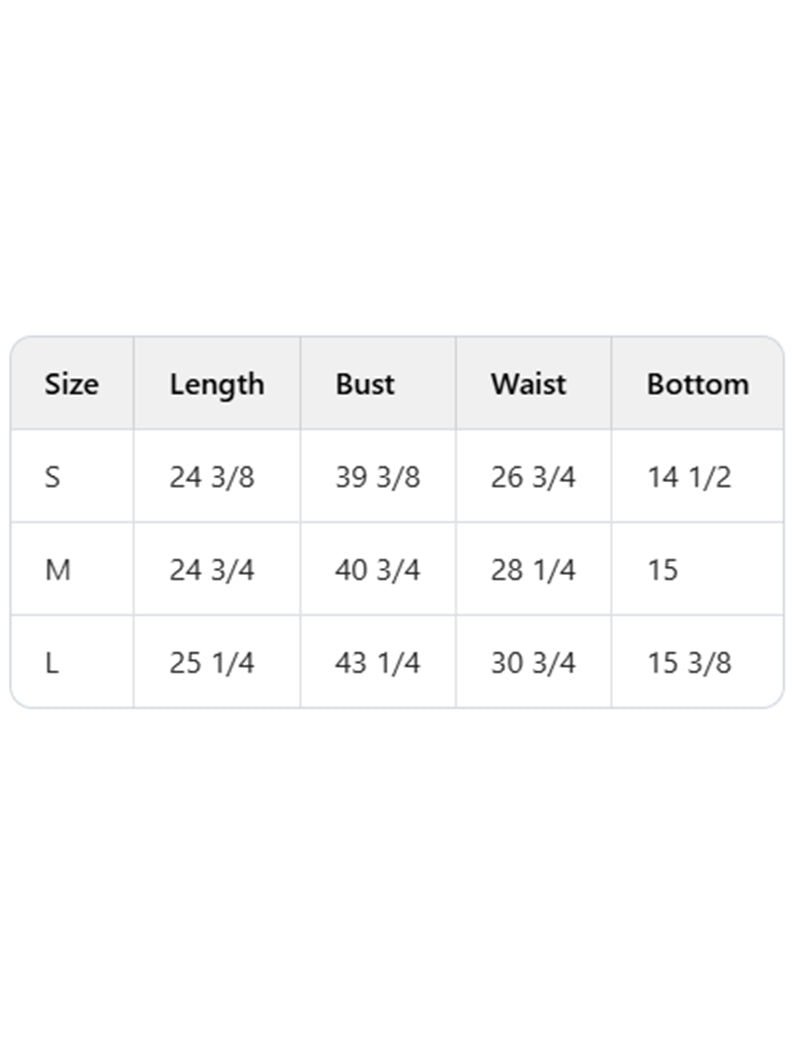The image size is (800, 1050).
Task: Select the Bottom column header
Action: point(697,384)
